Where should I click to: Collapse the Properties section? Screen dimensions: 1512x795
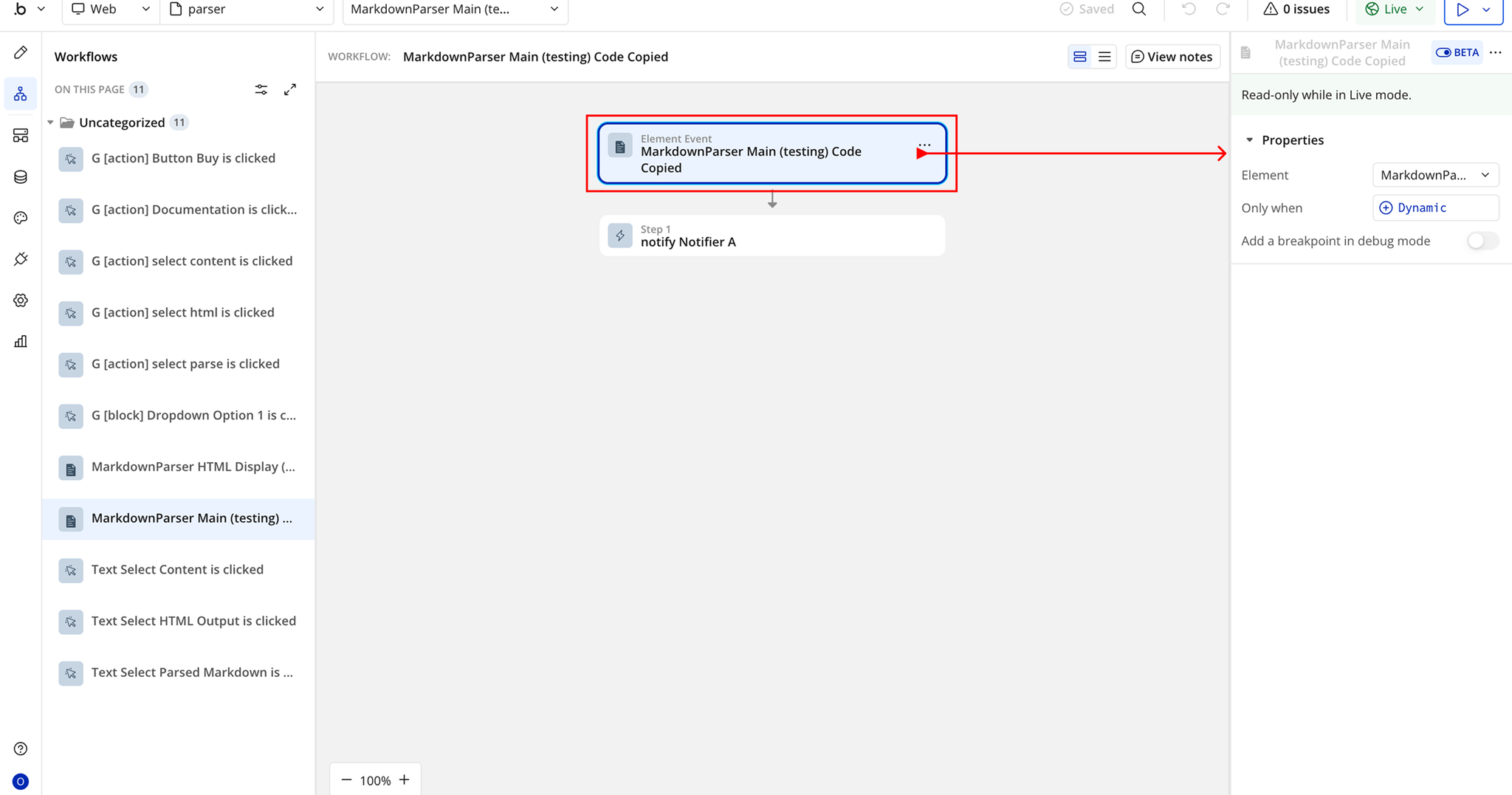[1249, 140]
